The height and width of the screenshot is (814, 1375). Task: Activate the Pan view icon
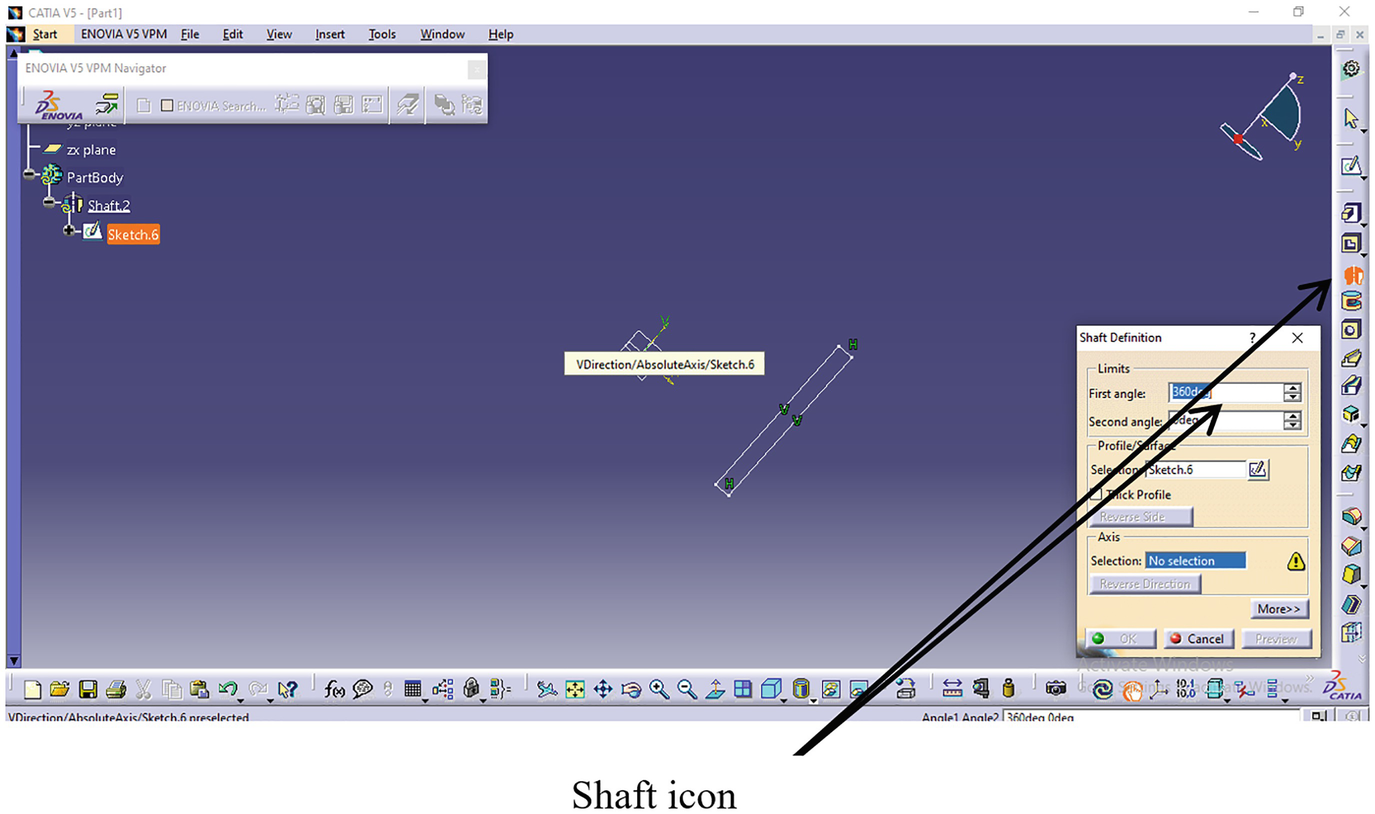pos(603,689)
